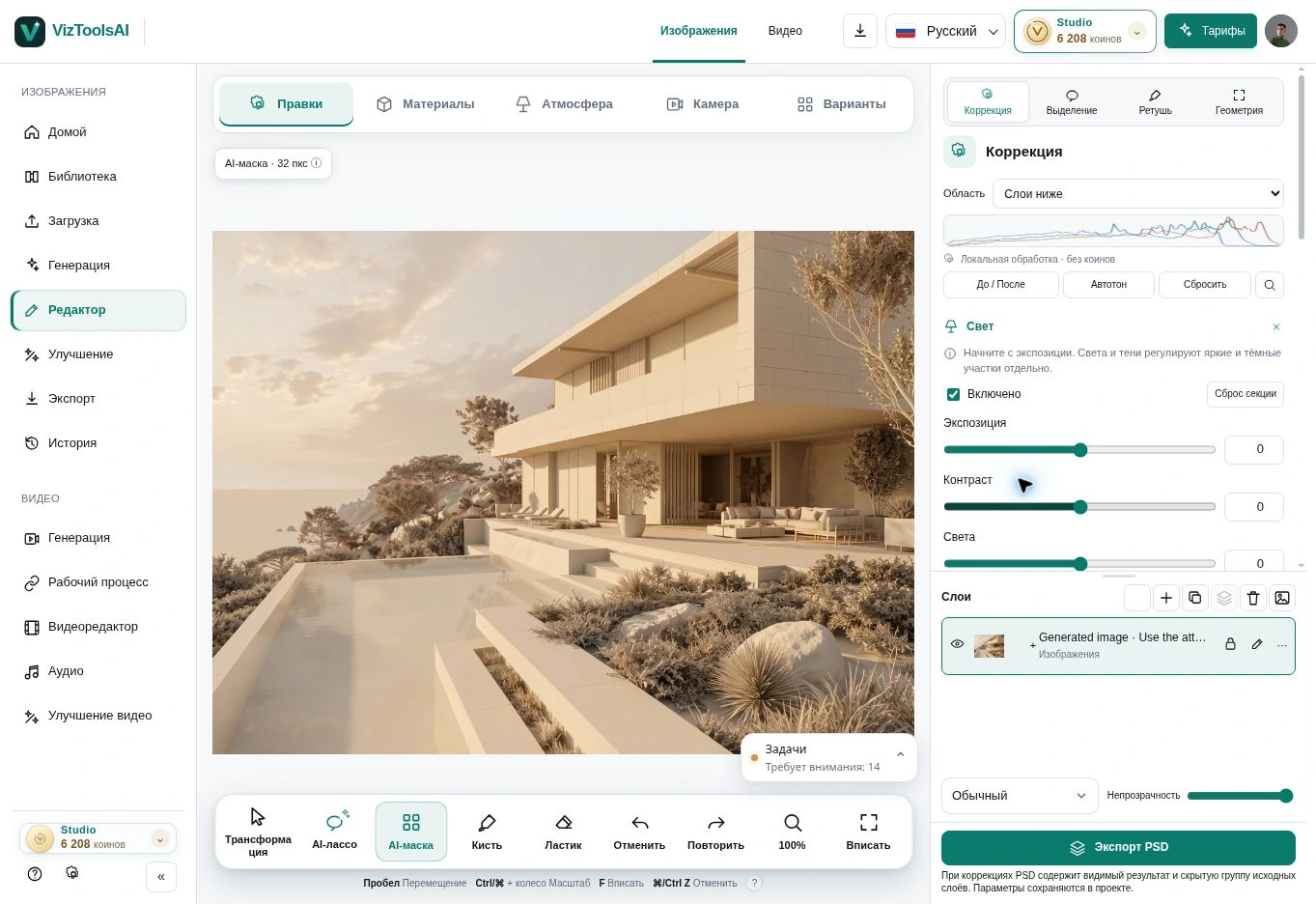Click the Повторить redo arrow

click(x=715, y=832)
